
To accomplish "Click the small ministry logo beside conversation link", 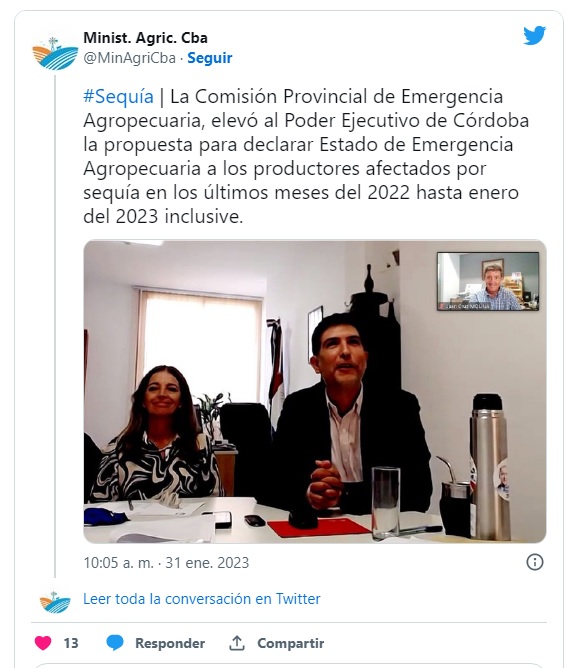I will point(55,602).
